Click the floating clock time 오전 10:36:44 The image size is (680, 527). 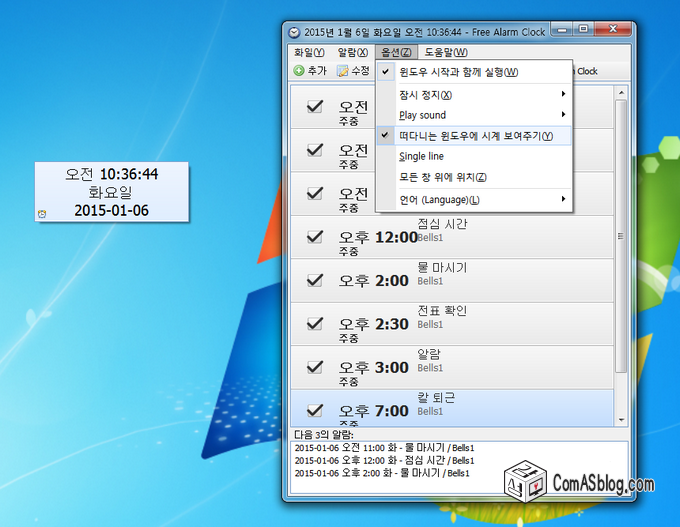[111, 174]
